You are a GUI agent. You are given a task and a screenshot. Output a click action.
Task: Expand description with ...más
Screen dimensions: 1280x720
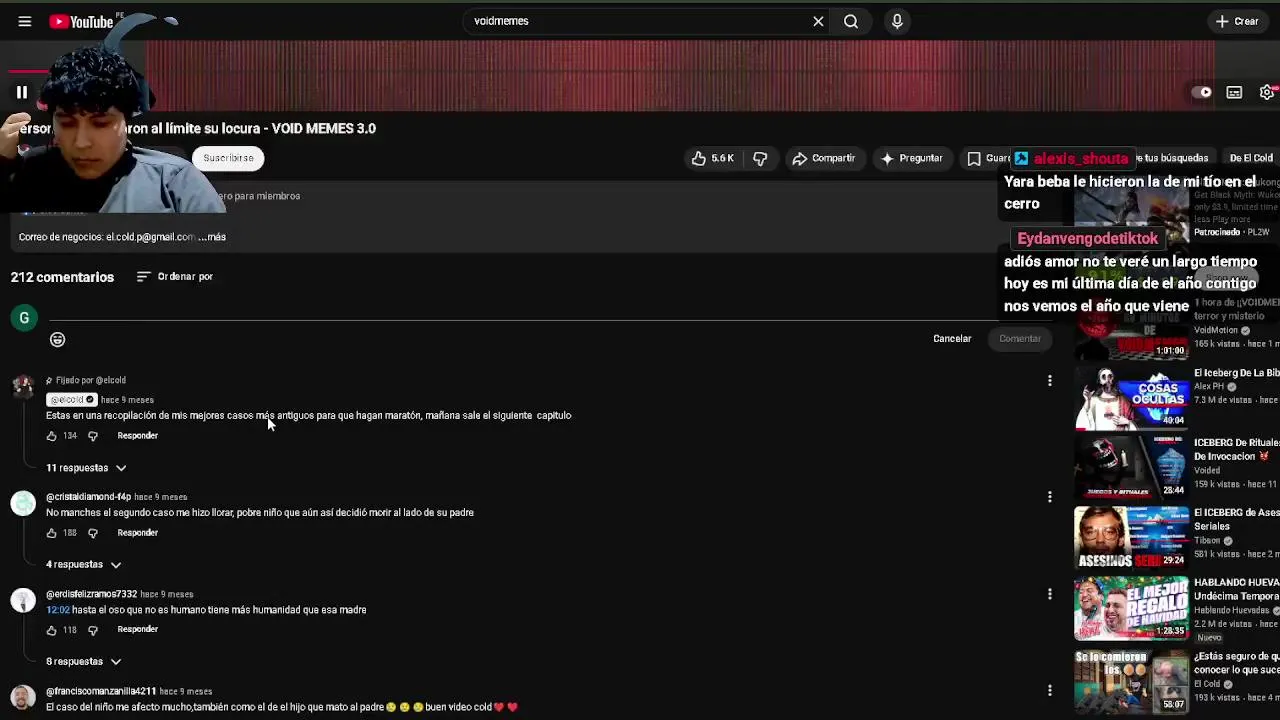tap(211, 237)
